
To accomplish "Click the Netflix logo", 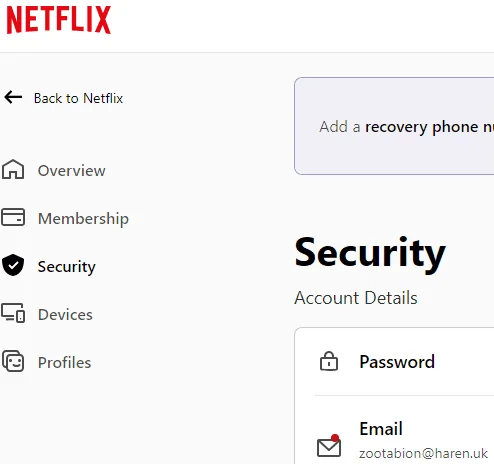I will [59, 19].
